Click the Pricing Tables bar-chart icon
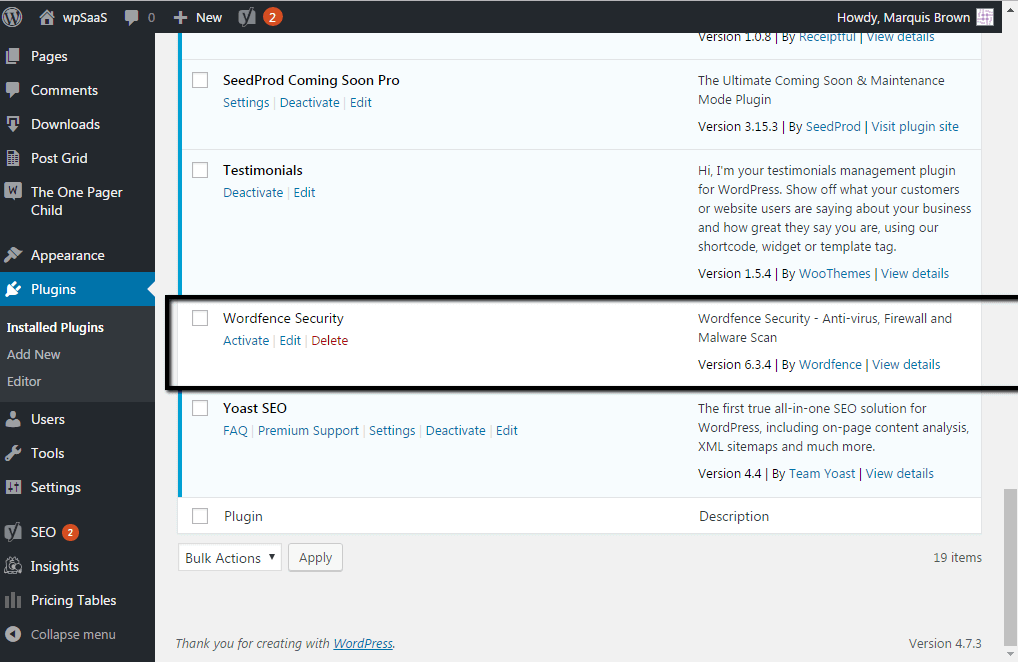 [13, 600]
